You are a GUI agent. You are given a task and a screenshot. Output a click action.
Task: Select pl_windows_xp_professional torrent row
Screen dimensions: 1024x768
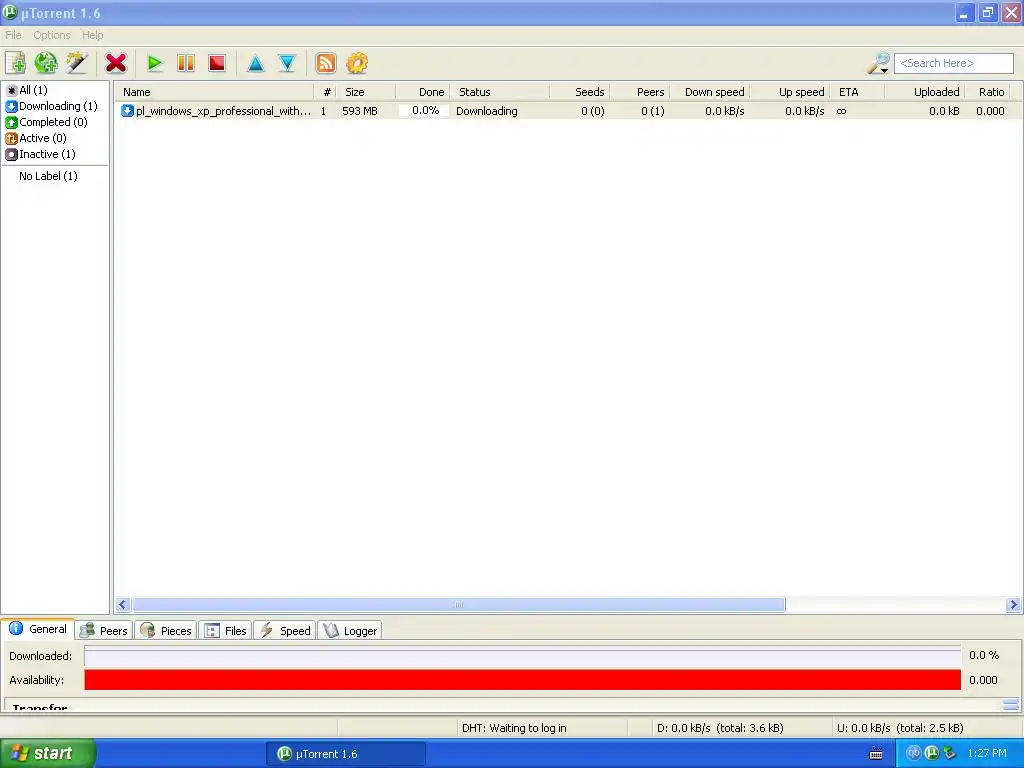[x=567, y=111]
